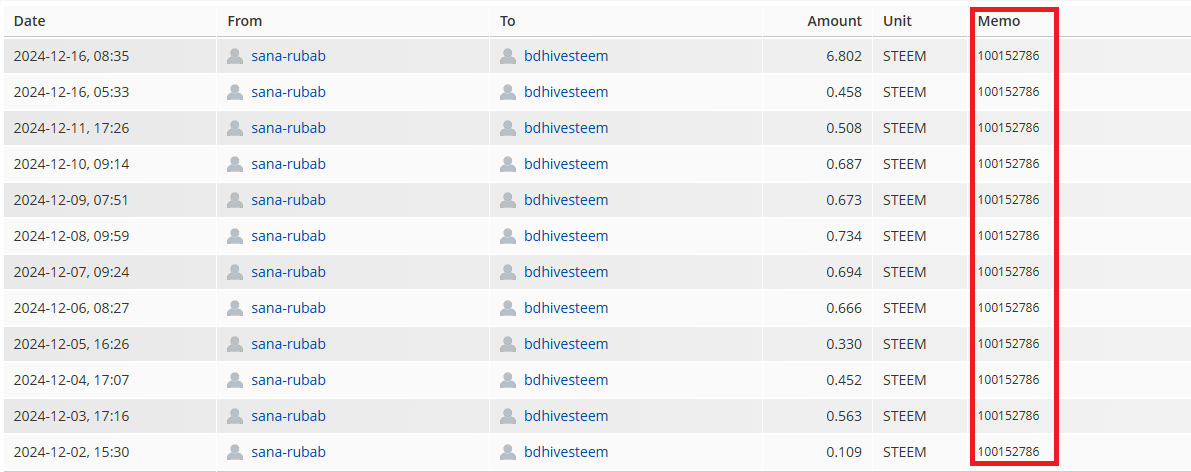Screen dimensions: 1191x472
Task: Select memo 100152786 in the 2024-12-11 row
Action: click(x=1008, y=128)
